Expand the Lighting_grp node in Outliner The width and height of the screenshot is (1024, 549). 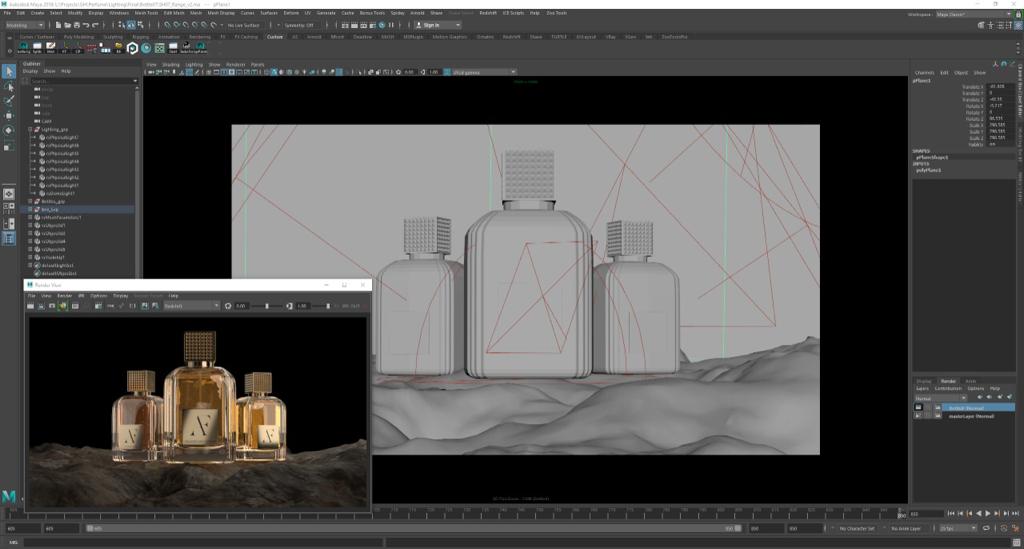(29, 129)
